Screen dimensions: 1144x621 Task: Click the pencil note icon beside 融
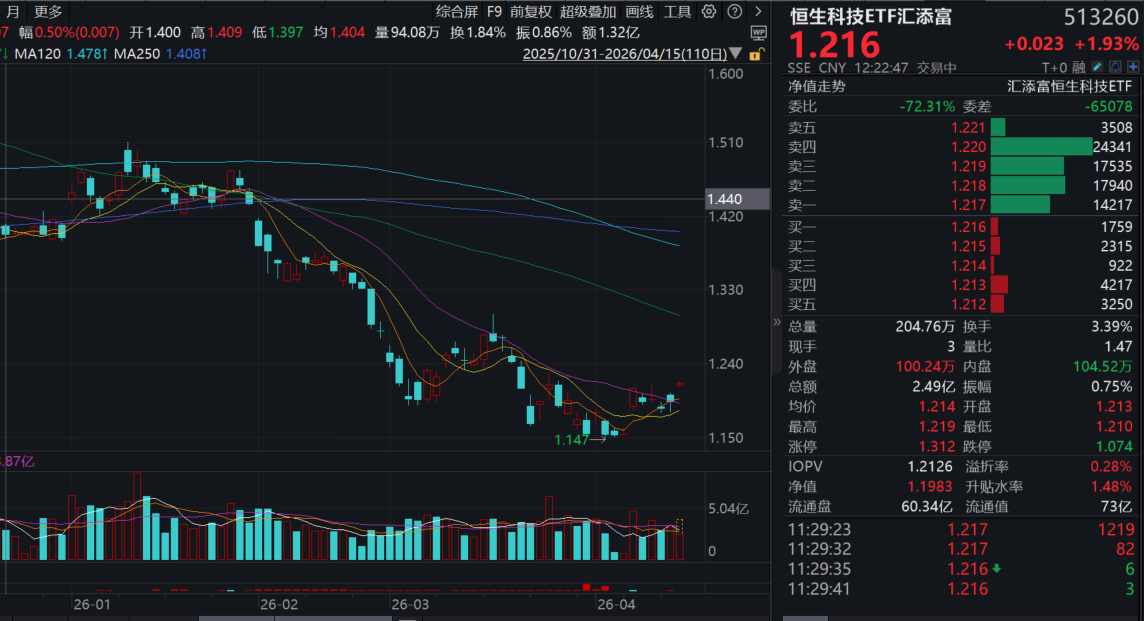click(x=1096, y=67)
